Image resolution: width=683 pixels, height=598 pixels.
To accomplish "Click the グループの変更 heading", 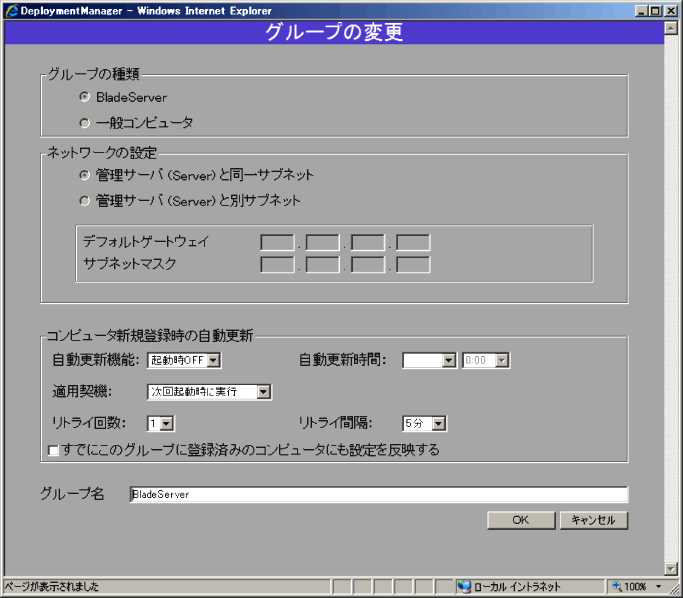I will pos(334,32).
